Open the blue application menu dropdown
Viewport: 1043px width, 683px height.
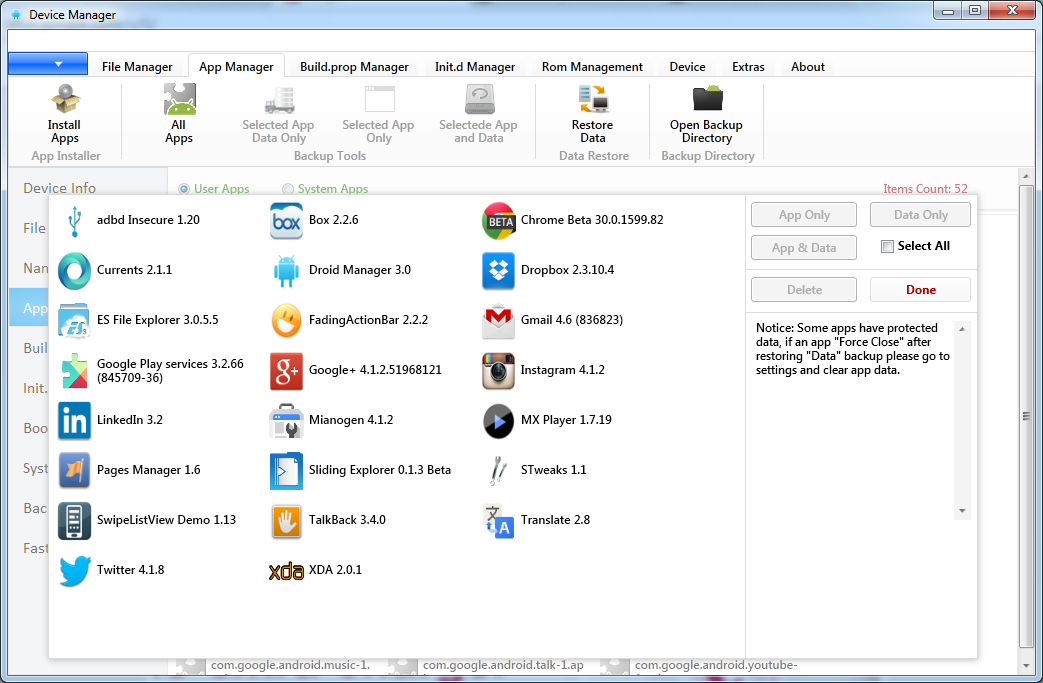pyautogui.click(x=48, y=64)
